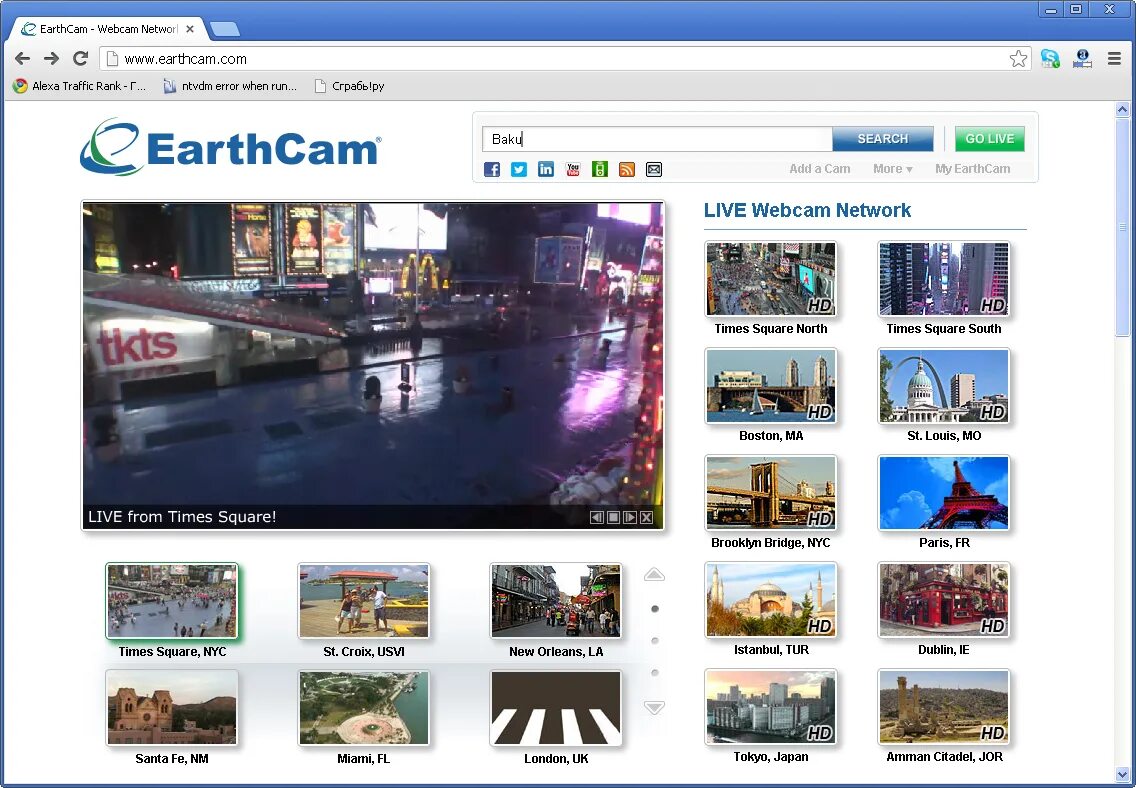Open the orange RSS feed icon

click(627, 169)
